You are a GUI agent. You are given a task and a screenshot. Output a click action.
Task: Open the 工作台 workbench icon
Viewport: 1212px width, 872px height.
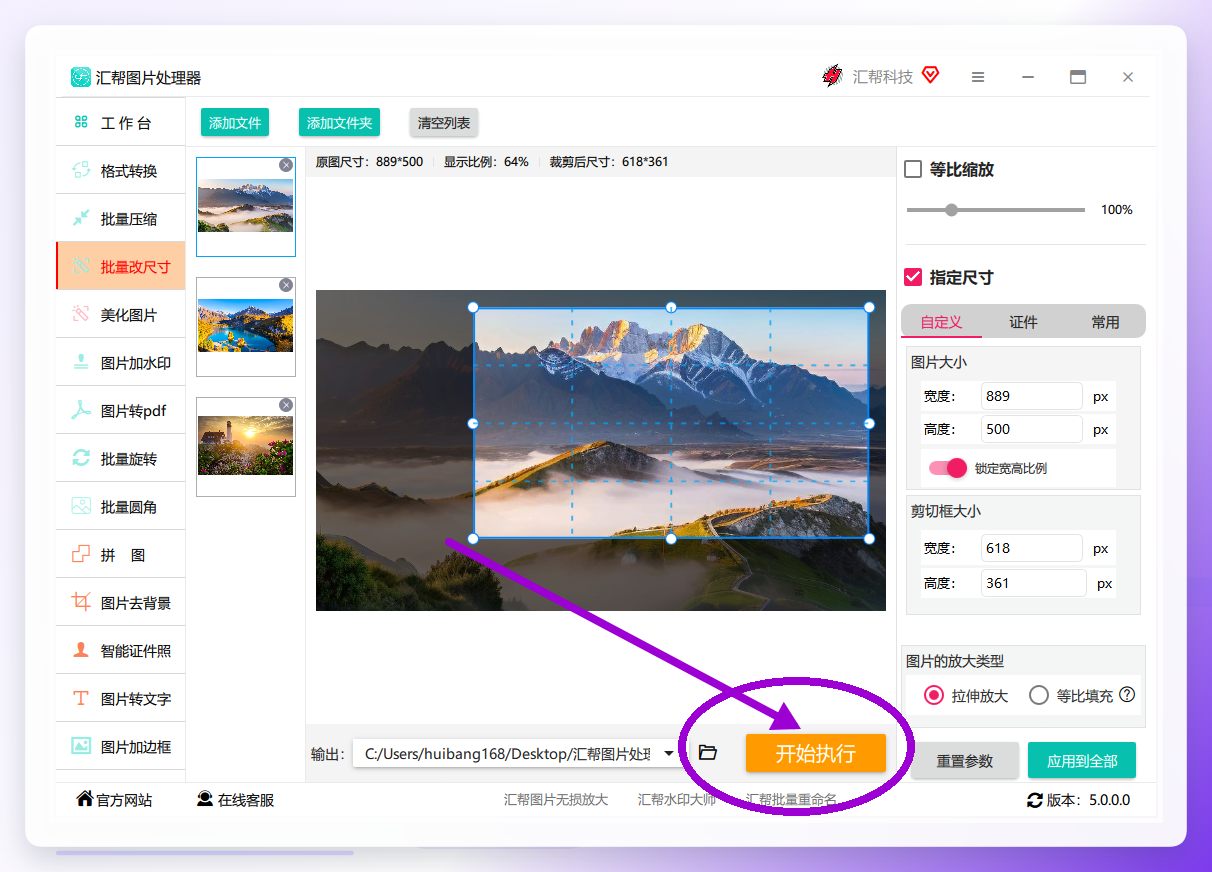click(81, 122)
